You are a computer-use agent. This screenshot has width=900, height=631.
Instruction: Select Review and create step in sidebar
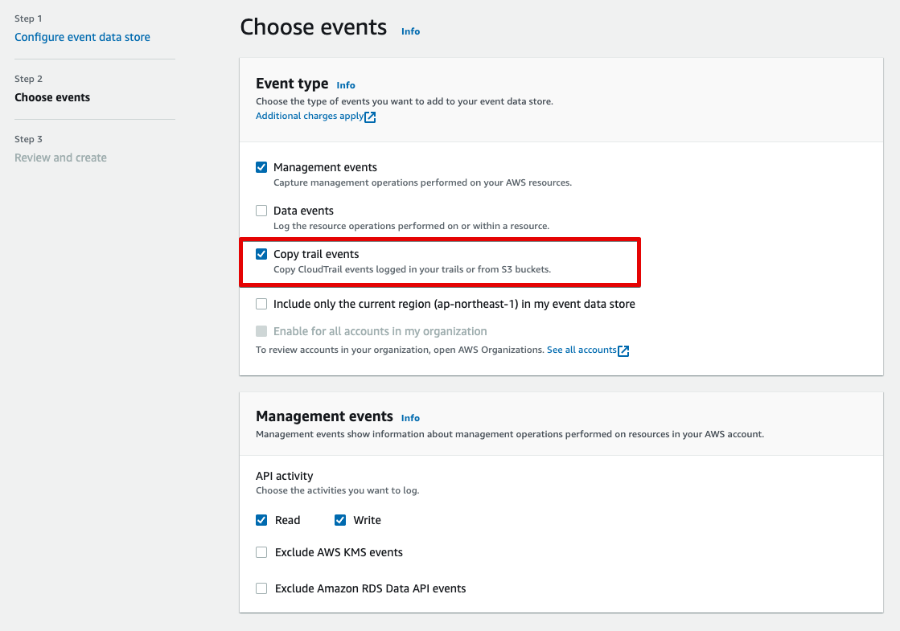coord(60,158)
